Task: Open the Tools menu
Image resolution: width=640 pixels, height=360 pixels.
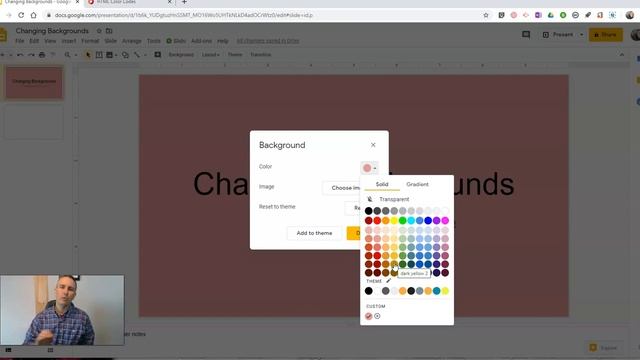Action: pos(153,41)
